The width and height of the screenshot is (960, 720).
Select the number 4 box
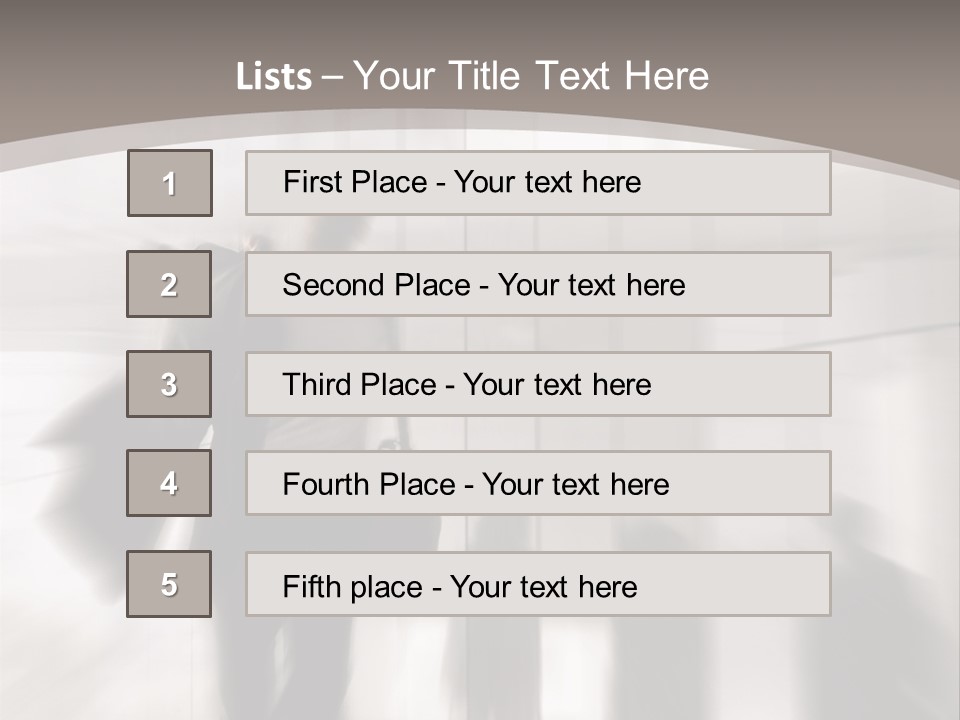[x=169, y=483]
